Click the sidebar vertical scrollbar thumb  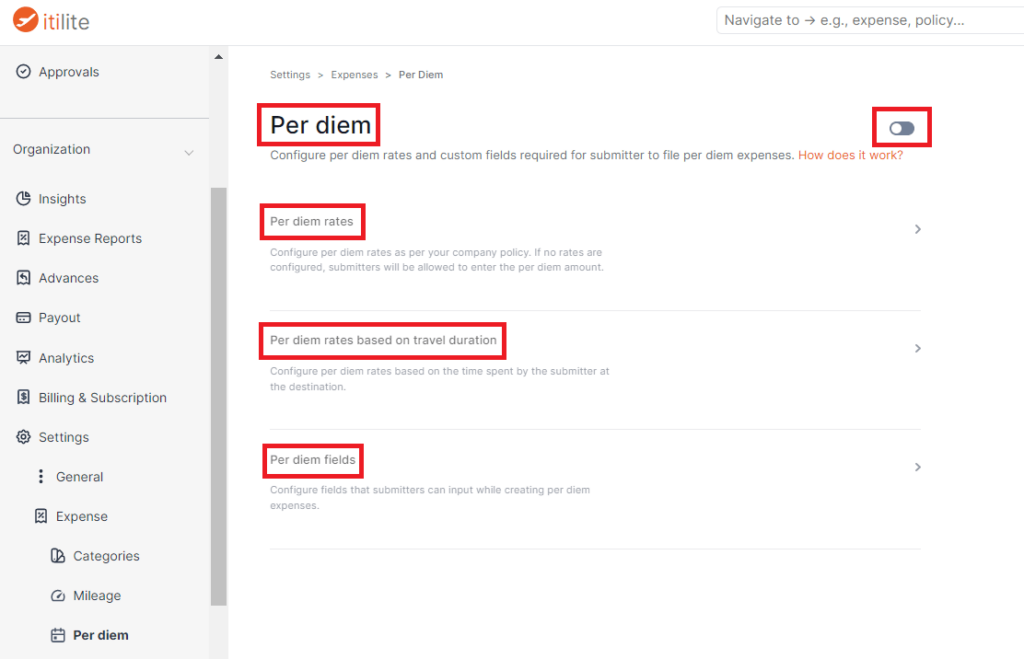click(219, 396)
